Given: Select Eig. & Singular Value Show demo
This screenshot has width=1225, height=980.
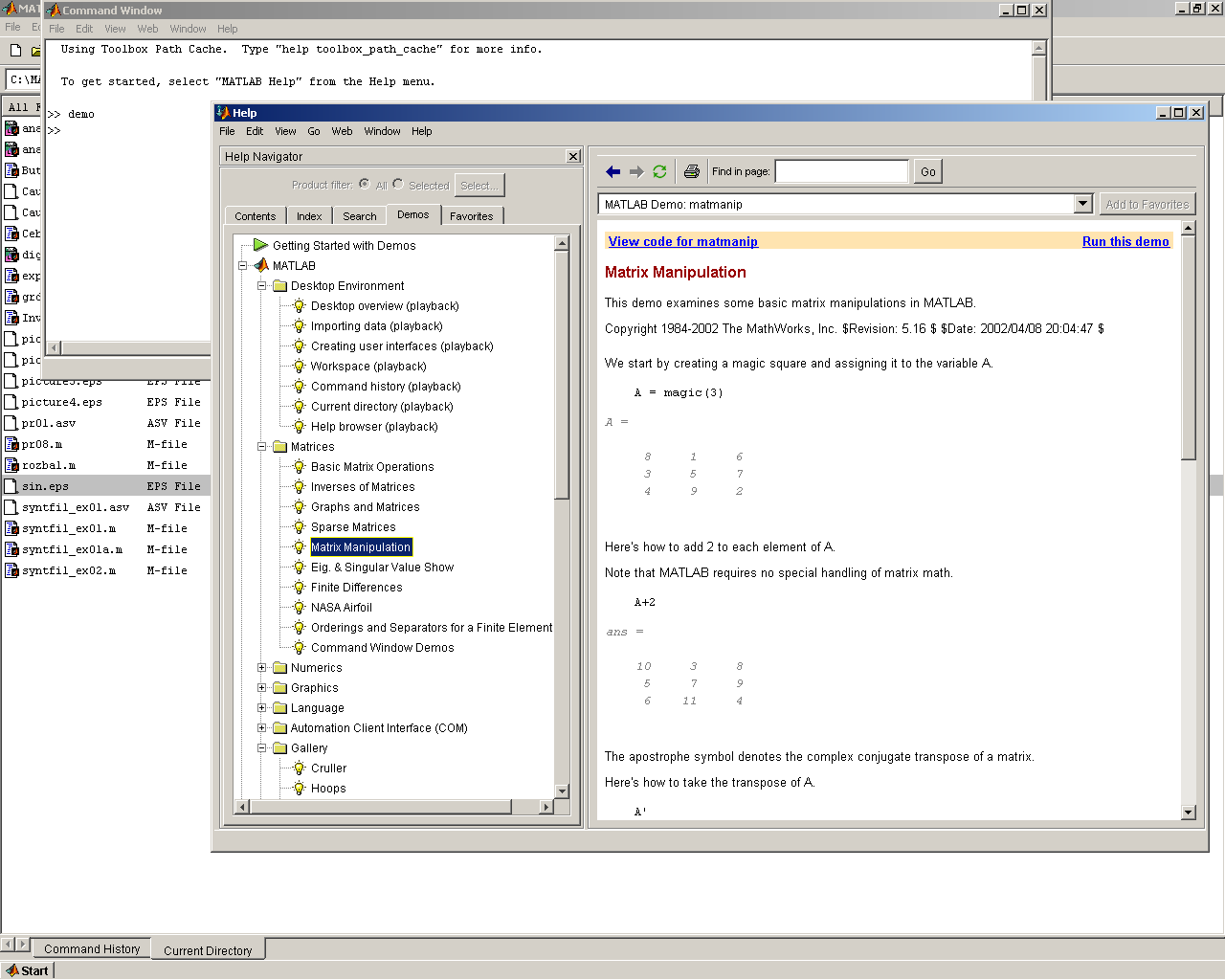Looking at the screenshot, I should coord(383,568).
